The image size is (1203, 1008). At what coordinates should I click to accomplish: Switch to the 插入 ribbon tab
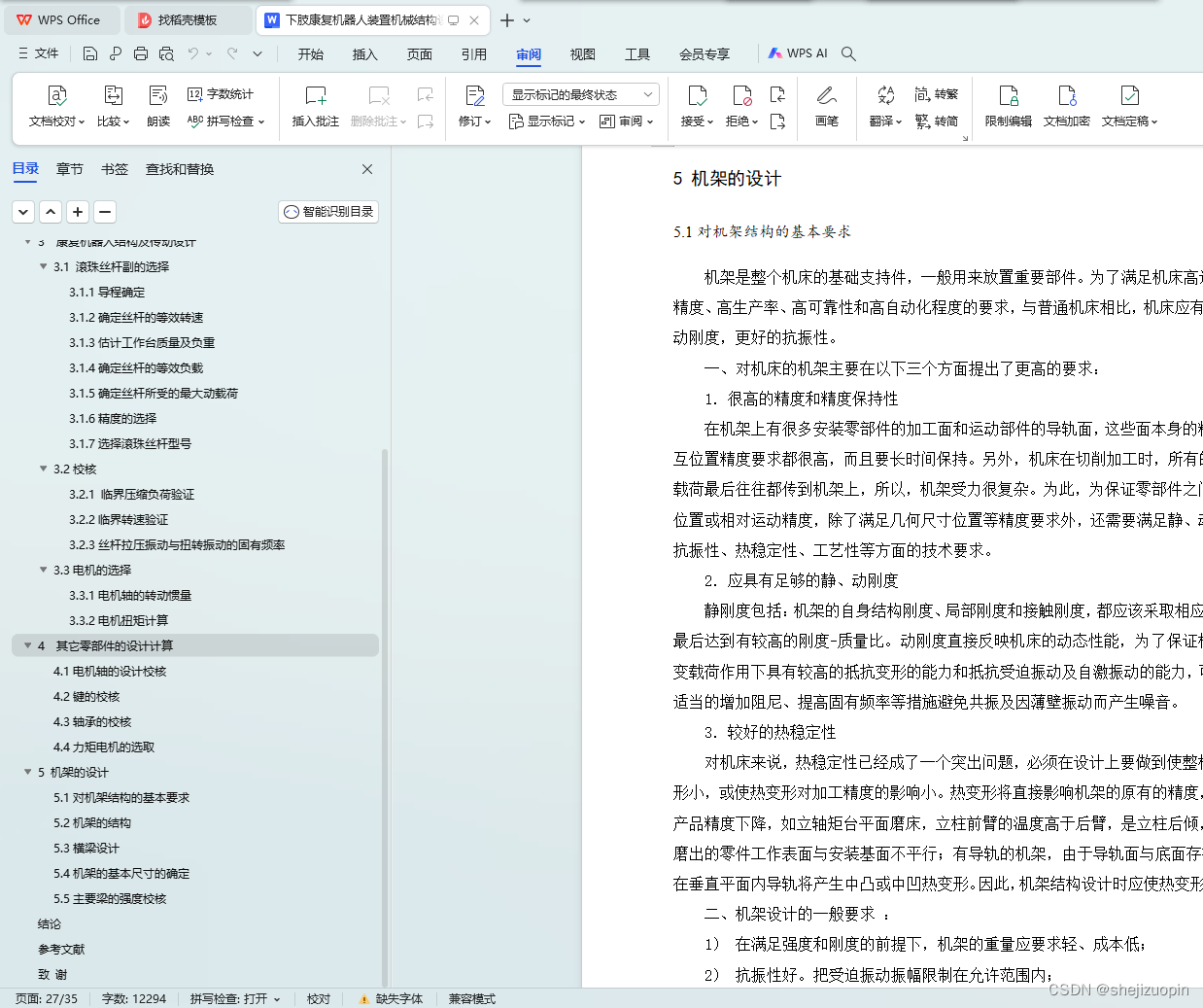(365, 54)
